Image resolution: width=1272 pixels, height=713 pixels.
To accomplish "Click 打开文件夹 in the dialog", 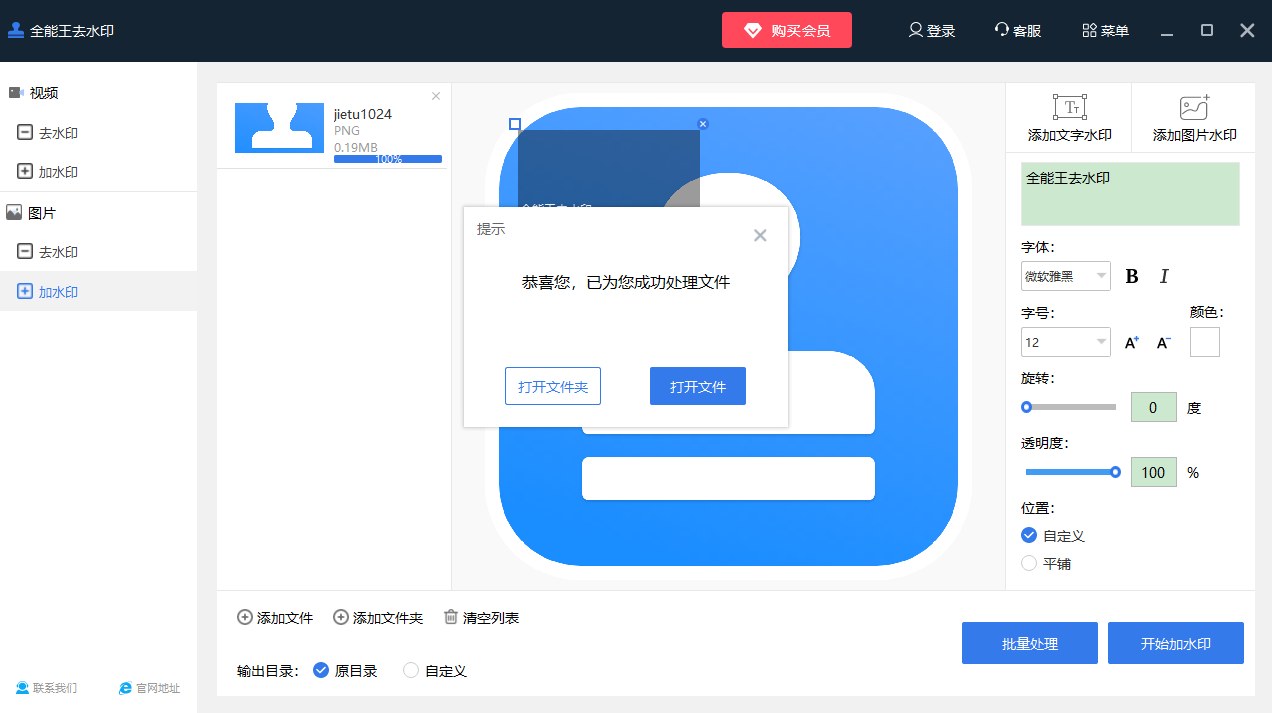I will pyautogui.click(x=553, y=386).
